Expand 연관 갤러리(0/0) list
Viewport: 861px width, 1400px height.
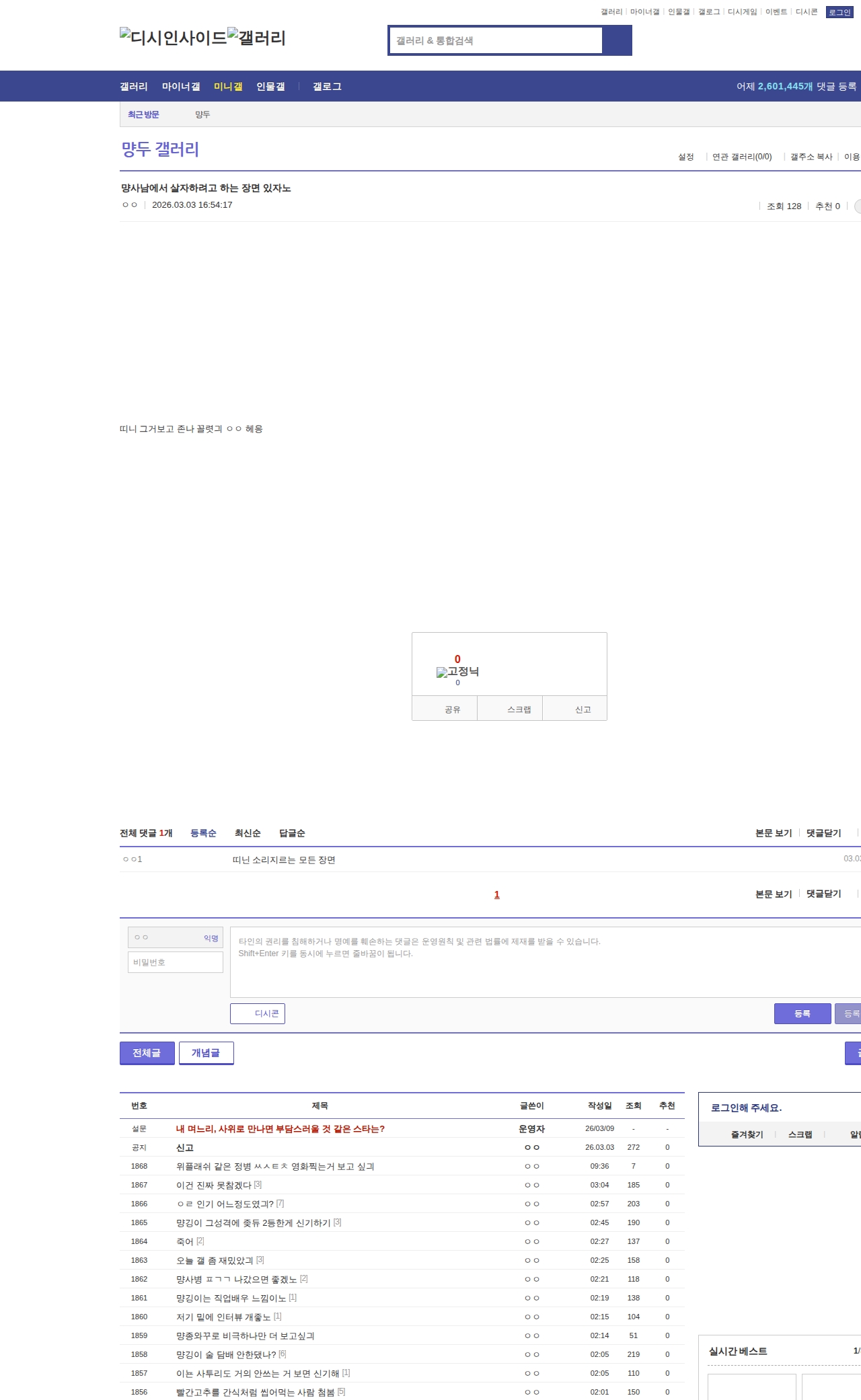pos(742,157)
